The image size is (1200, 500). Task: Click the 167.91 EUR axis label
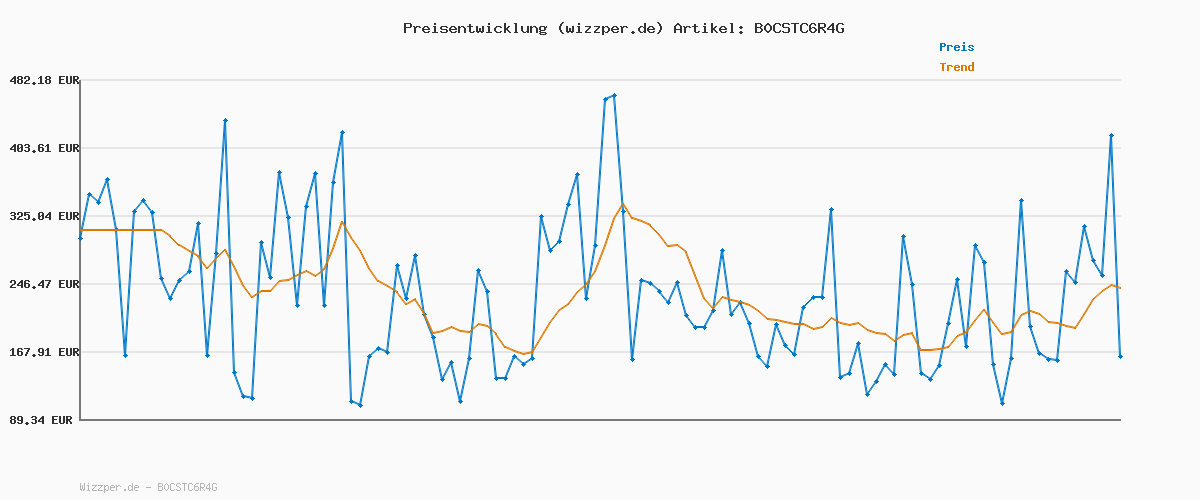click(43, 352)
